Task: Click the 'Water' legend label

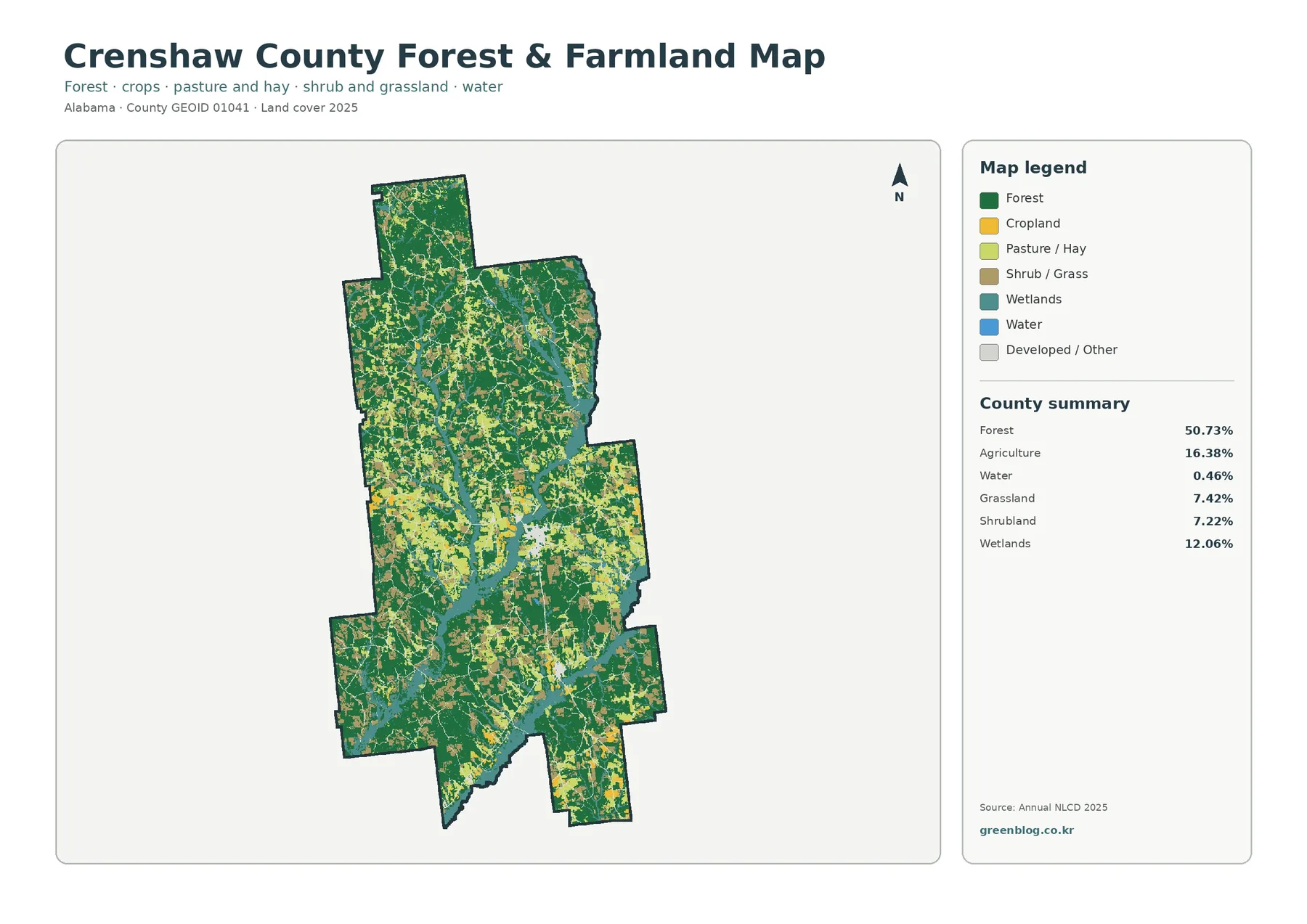Action: pyautogui.click(x=1024, y=324)
